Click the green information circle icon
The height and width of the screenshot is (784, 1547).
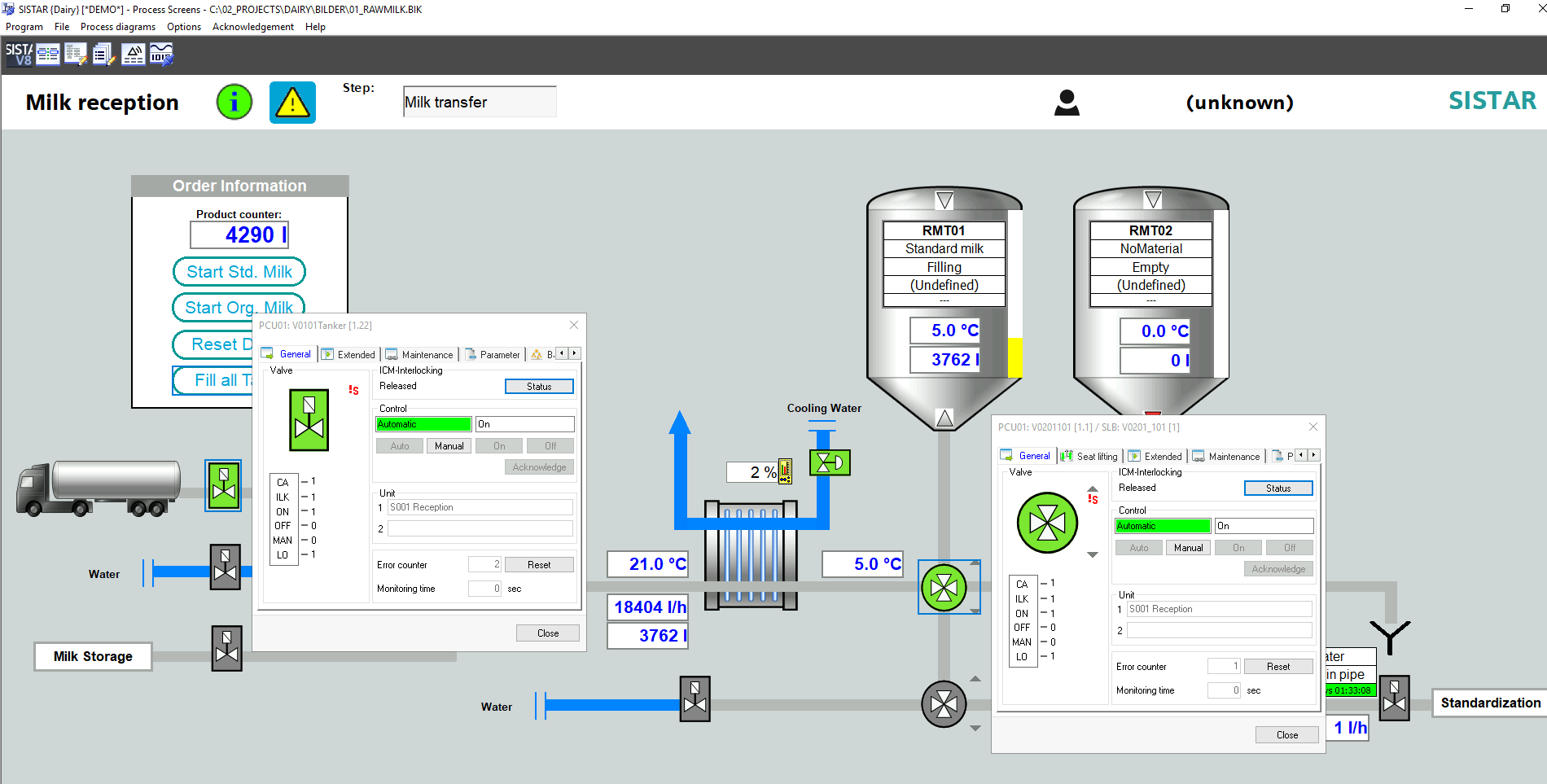pos(234,103)
